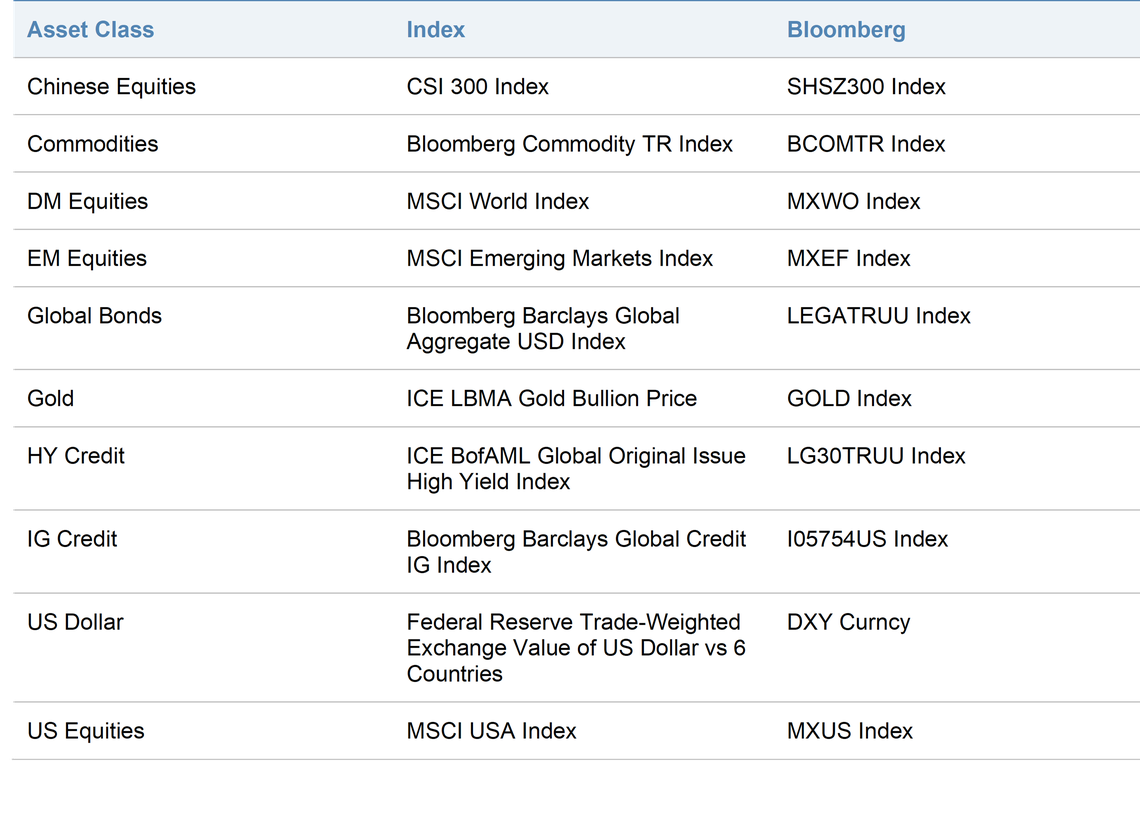
Task: Click the LEGATRUU Index ticker
Action: coord(878,316)
